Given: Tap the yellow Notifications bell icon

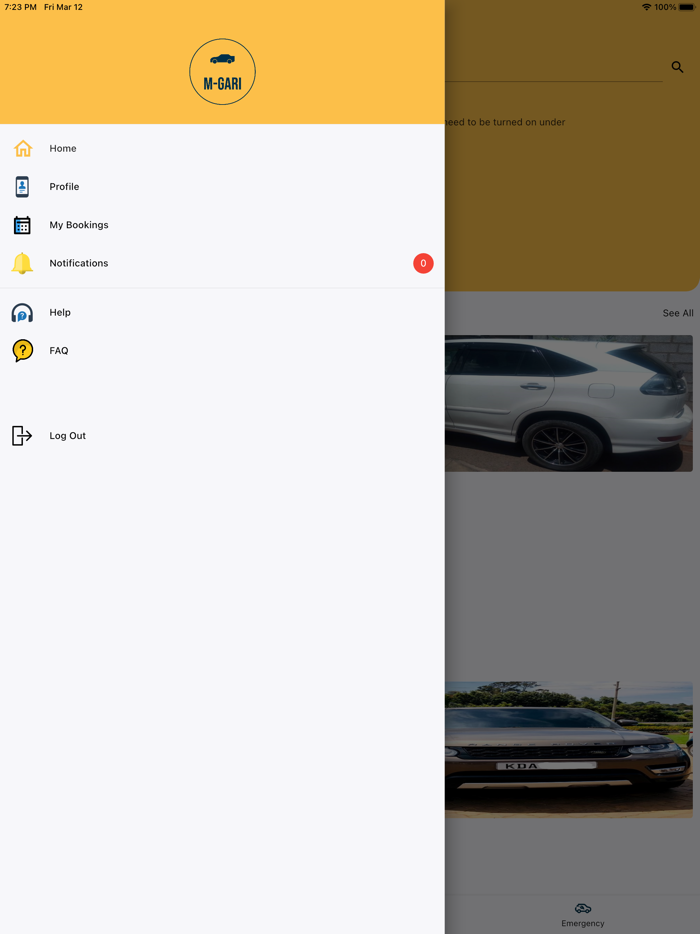Looking at the screenshot, I should [22, 263].
